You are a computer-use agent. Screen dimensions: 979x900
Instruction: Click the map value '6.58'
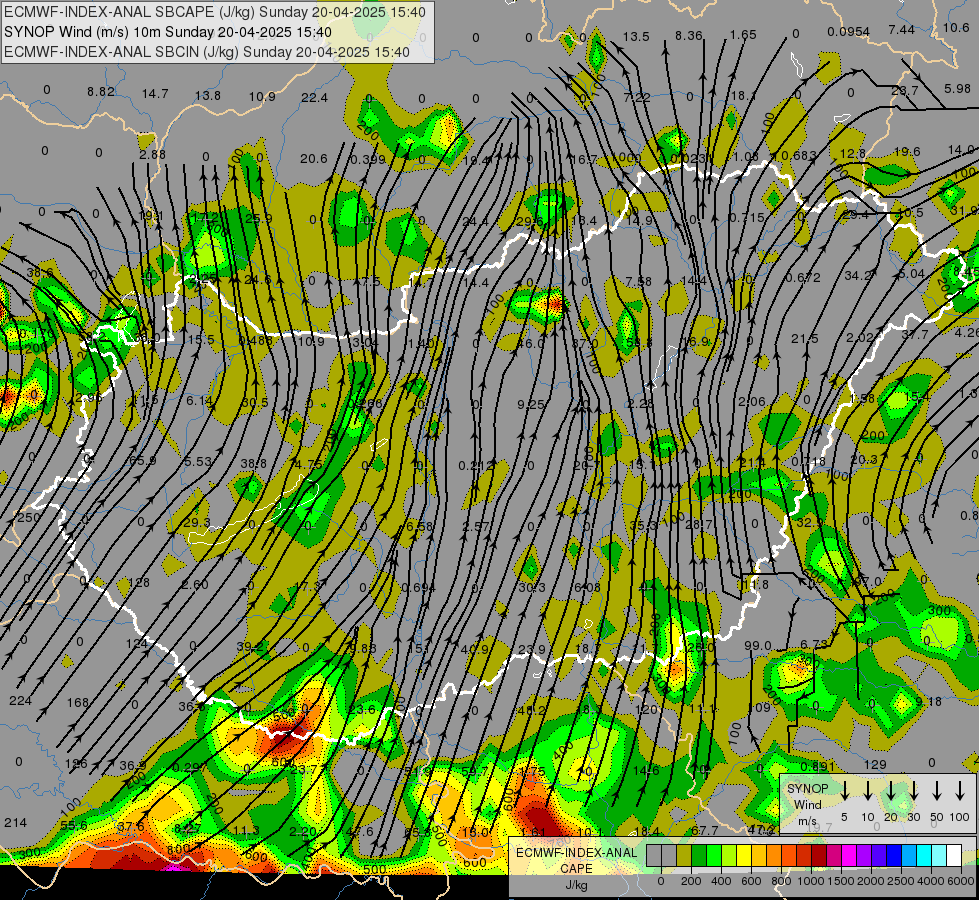tap(420, 527)
